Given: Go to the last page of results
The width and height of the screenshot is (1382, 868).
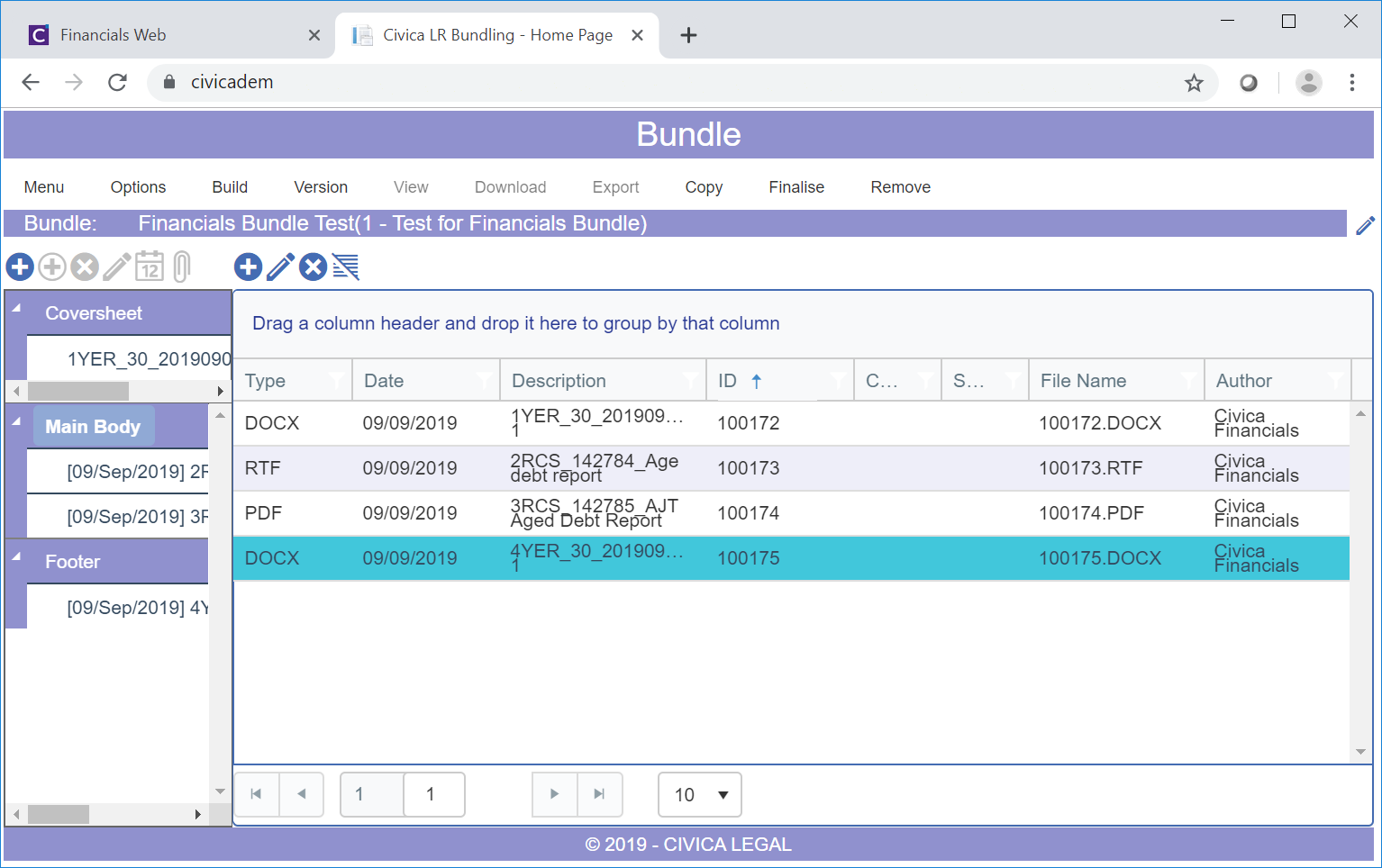Looking at the screenshot, I should pos(599,794).
